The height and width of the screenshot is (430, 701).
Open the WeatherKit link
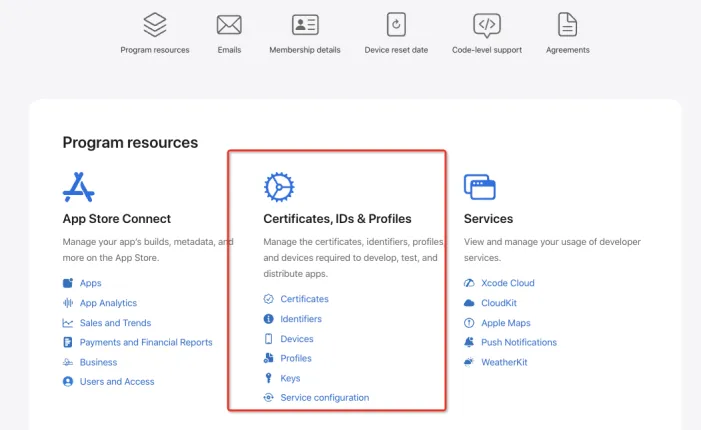pos(504,362)
